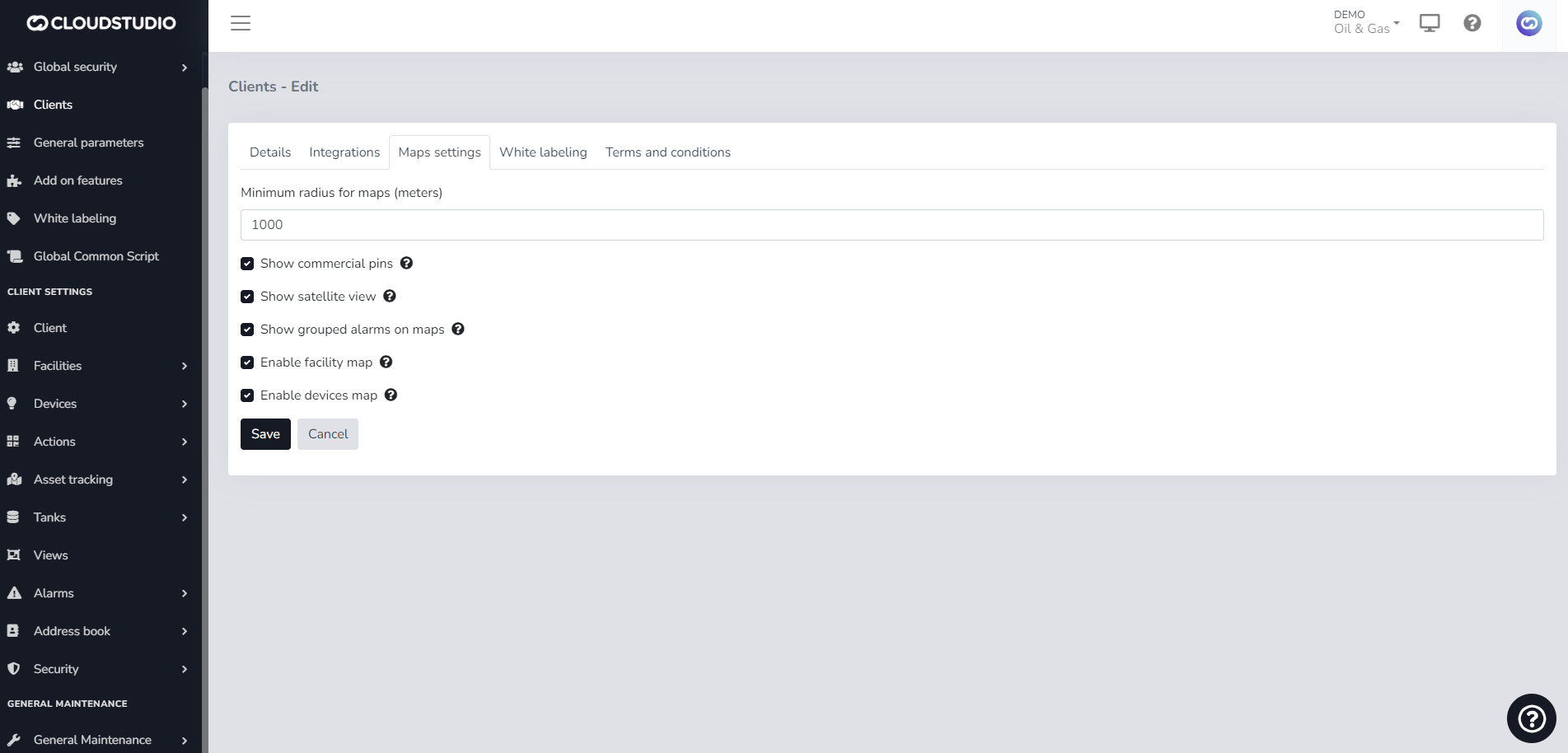Screen dimensions: 1568x753
Task: Uncheck Show commercial pins checkbox
Action: (247, 264)
